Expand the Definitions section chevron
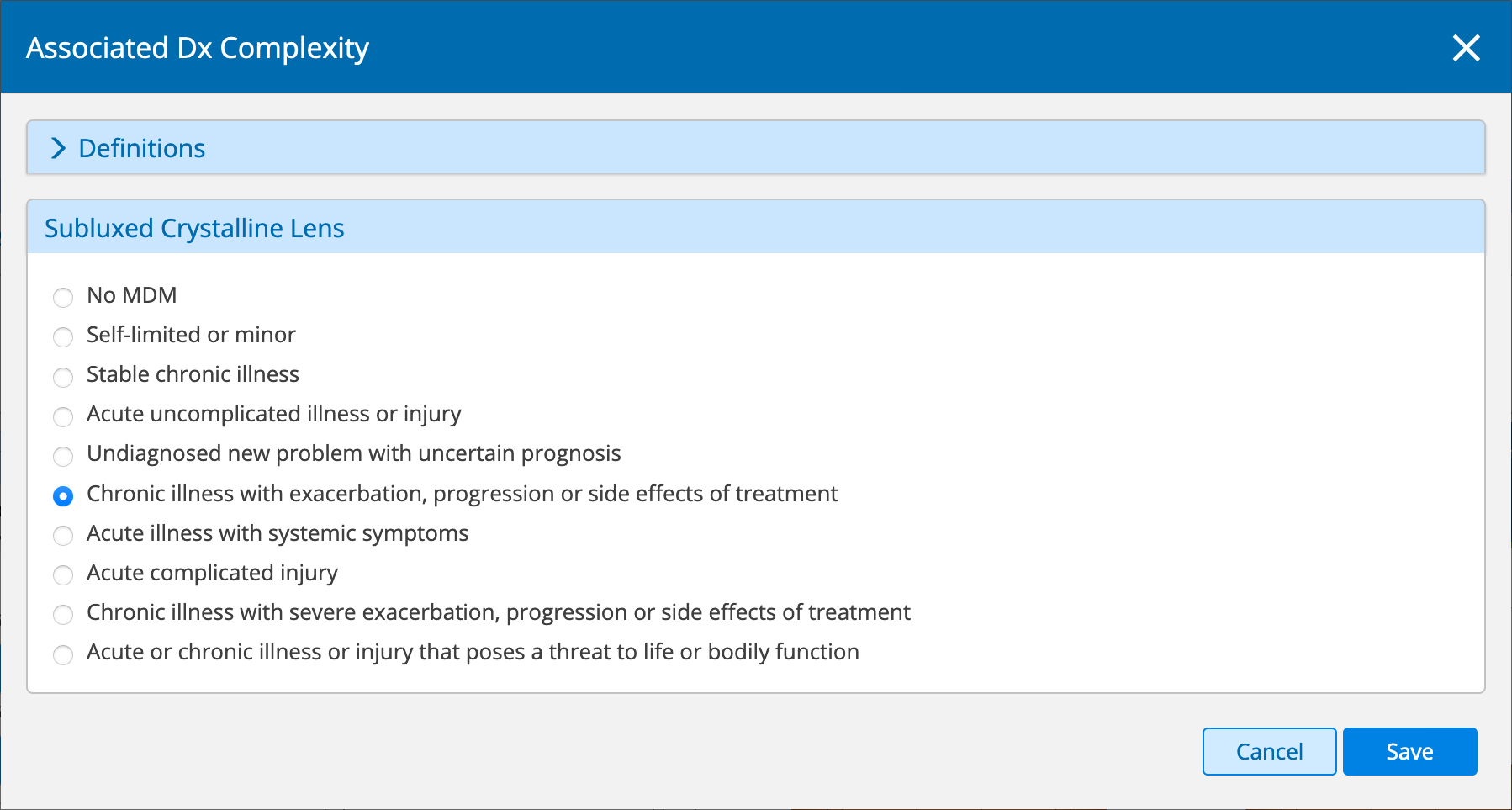The width and height of the screenshot is (1512, 810). [58, 149]
